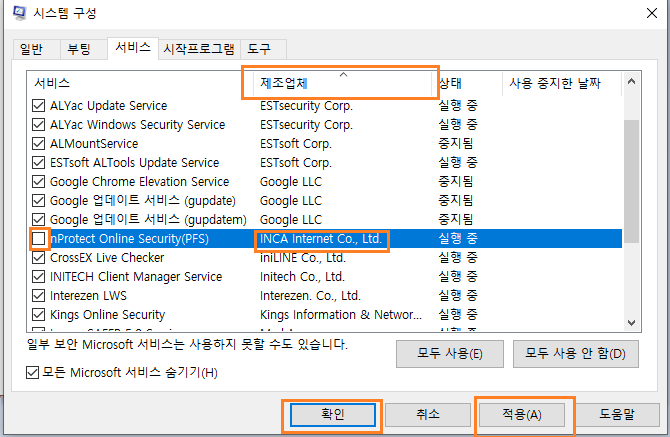Click the System Configuration title bar icon

(x=19, y=13)
